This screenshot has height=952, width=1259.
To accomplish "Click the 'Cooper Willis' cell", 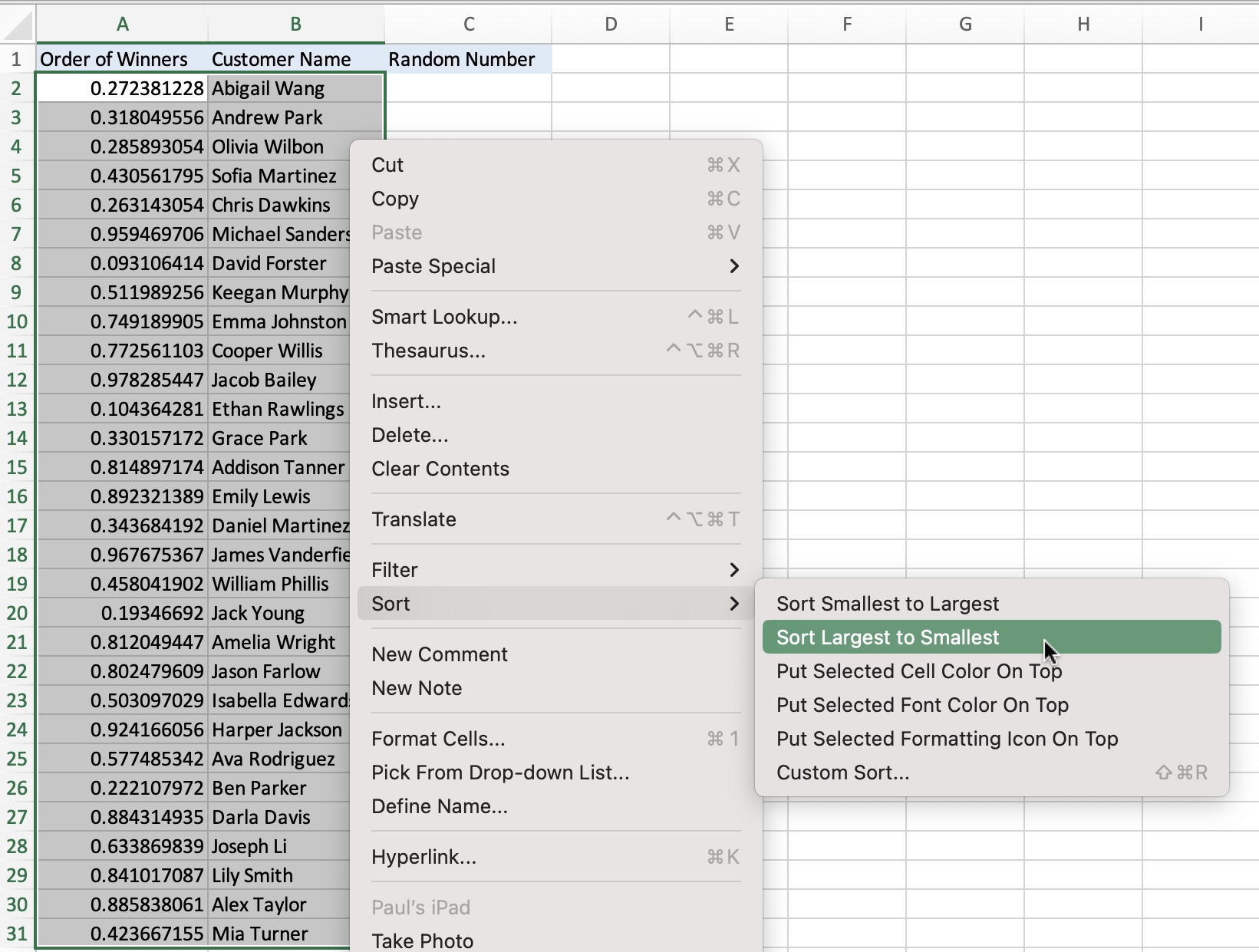I will coord(279,351).
